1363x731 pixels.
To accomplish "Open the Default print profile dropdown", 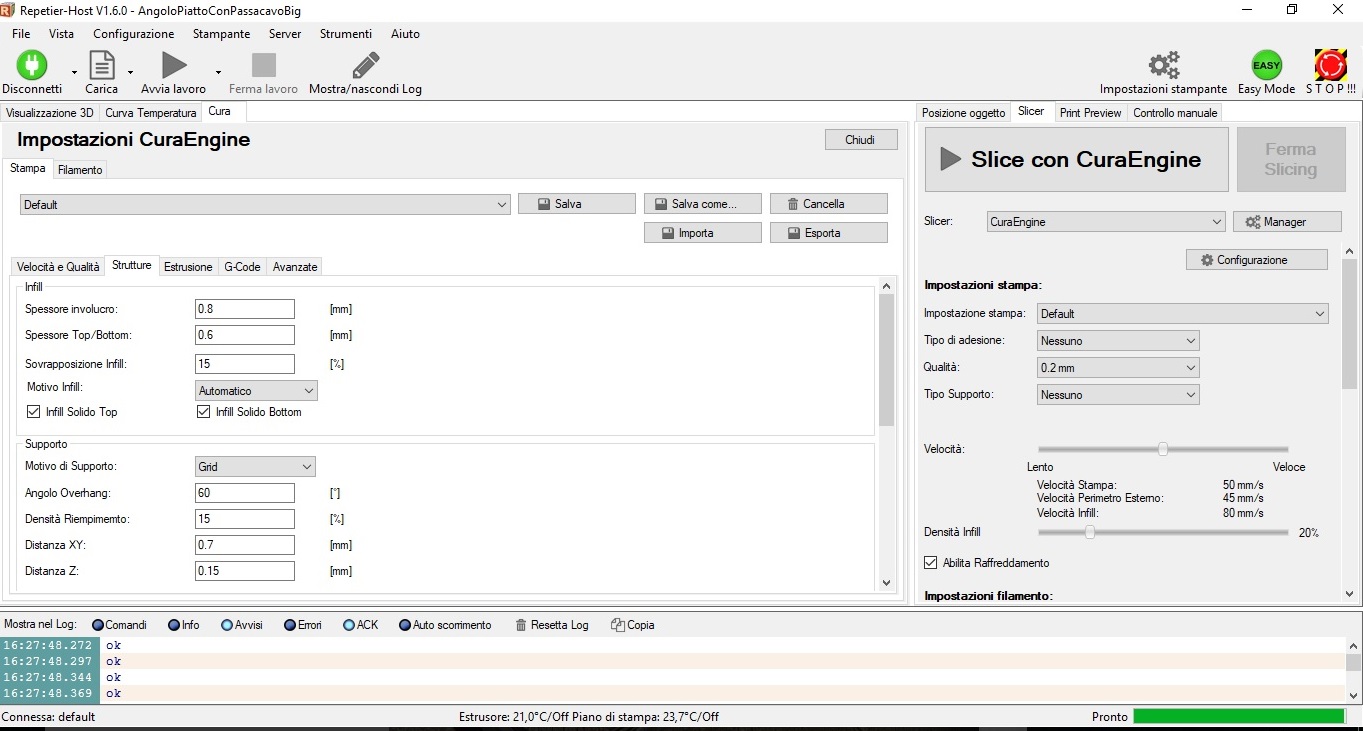I will pyautogui.click(x=266, y=204).
